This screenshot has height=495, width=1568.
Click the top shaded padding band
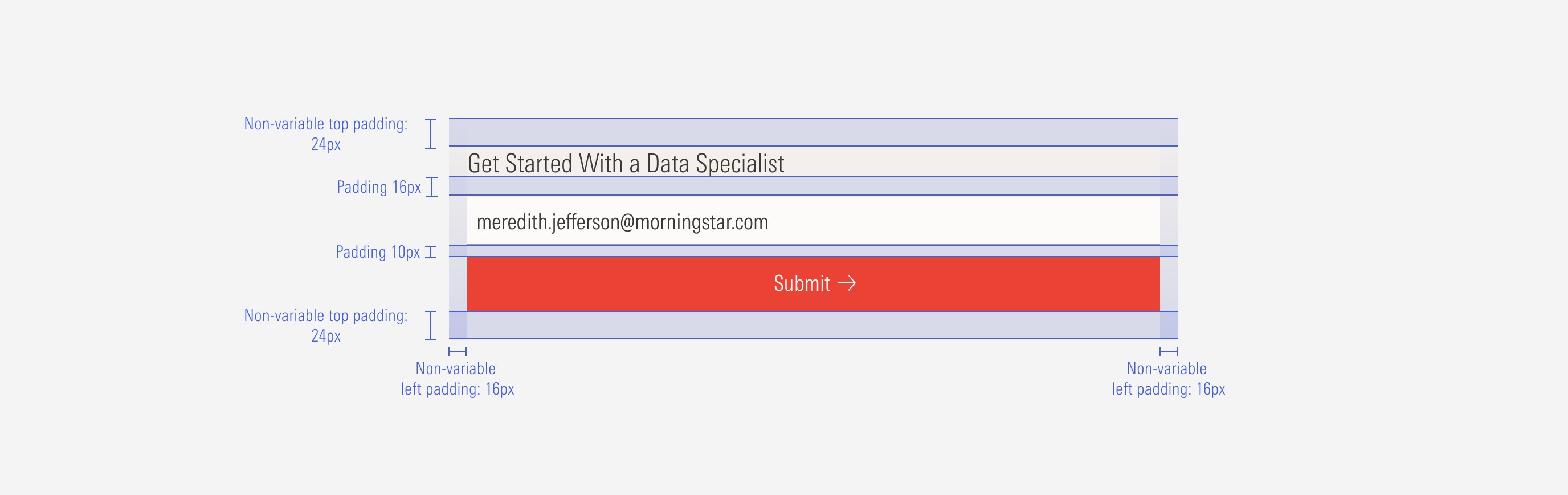pos(813,132)
